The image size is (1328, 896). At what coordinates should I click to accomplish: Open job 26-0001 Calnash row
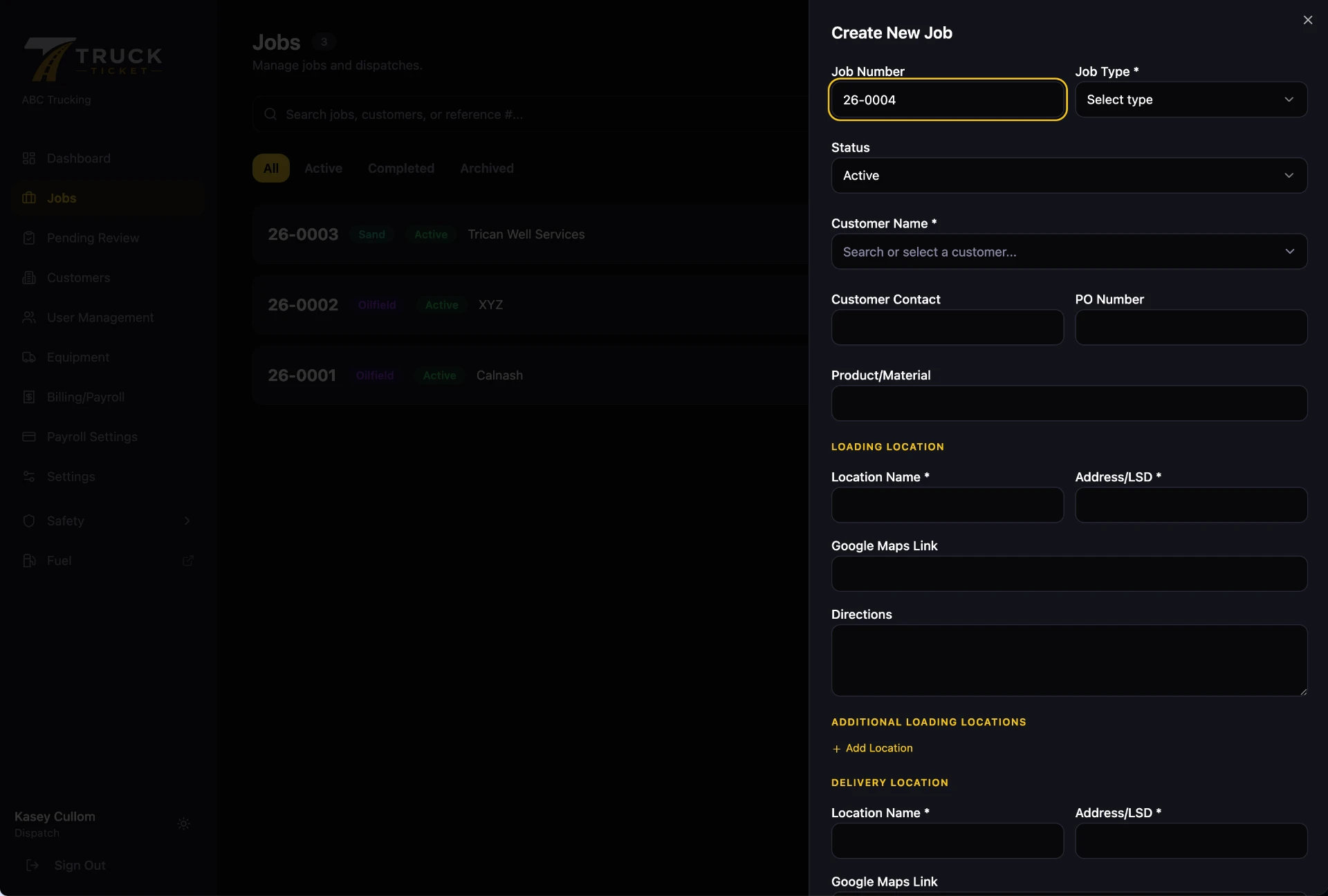click(531, 375)
